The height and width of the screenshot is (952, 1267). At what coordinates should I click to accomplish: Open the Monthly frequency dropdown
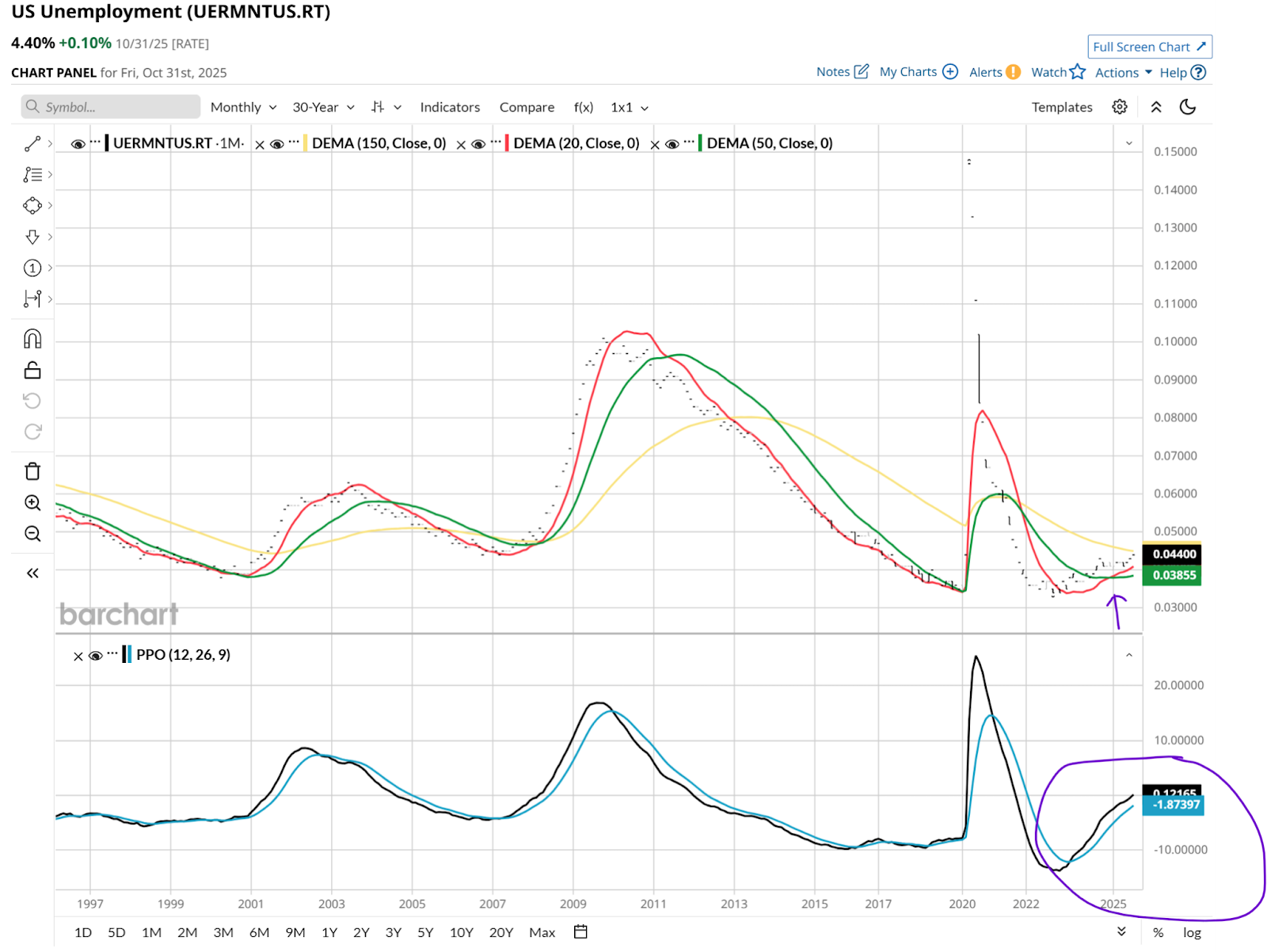243,107
